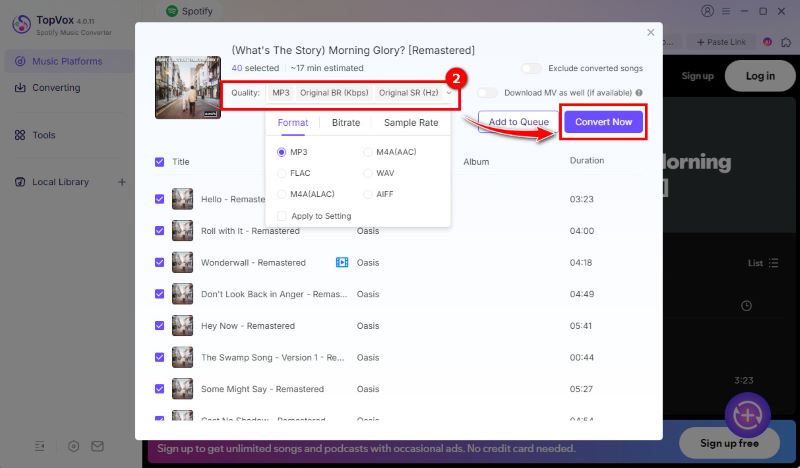
Task: Click the Paste Link button
Action: click(721, 42)
